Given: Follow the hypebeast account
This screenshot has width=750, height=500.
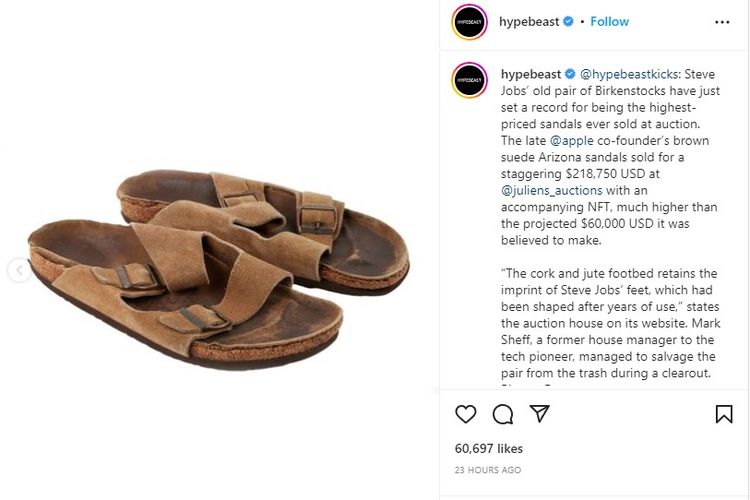Looking at the screenshot, I should click(x=609, y=22).
